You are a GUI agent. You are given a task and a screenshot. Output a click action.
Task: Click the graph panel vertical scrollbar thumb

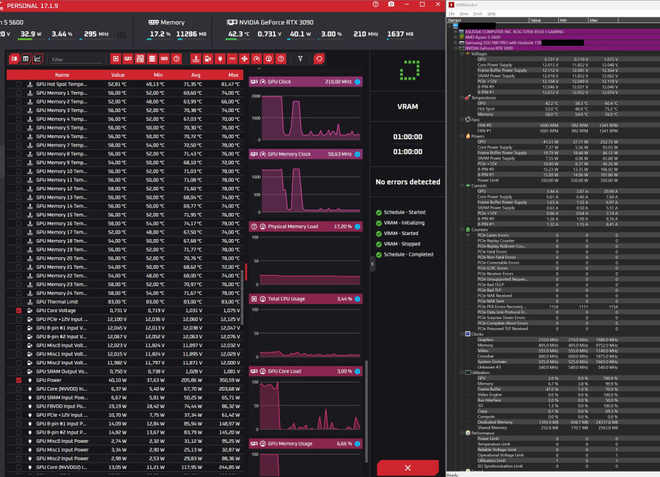(366, 411)
